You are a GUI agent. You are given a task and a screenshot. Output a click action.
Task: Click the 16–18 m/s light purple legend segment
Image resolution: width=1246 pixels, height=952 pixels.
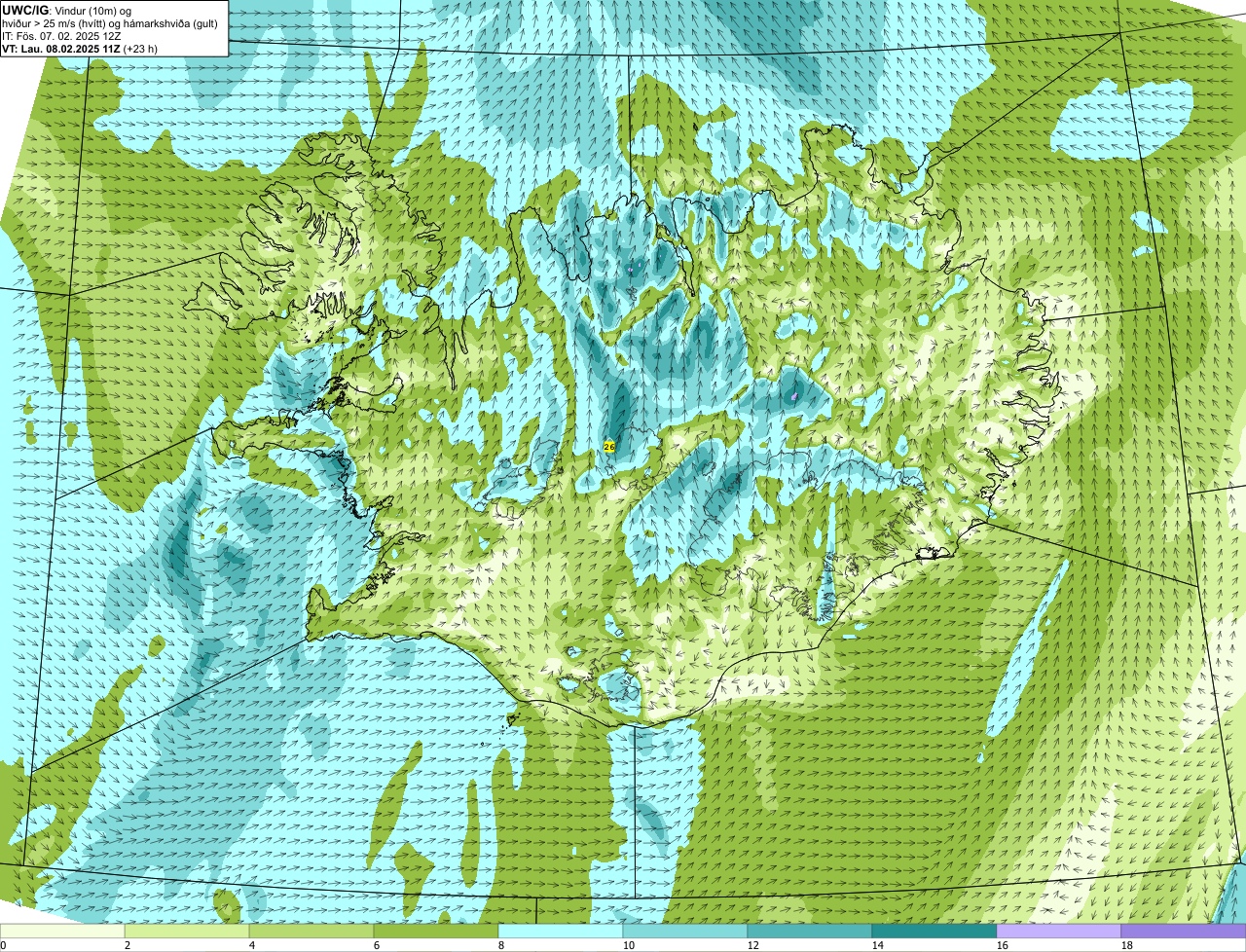point(1059,932)
